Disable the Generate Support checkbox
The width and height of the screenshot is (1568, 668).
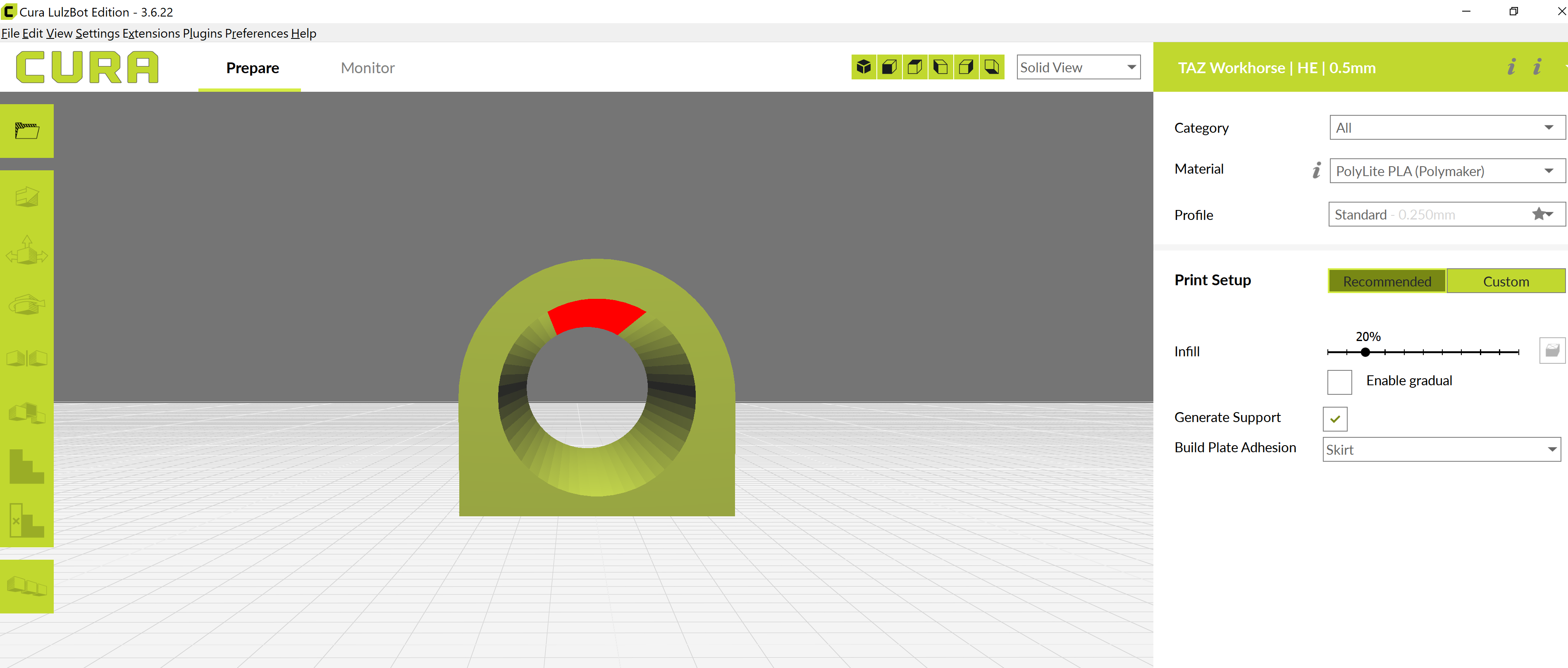[1335, 418]
